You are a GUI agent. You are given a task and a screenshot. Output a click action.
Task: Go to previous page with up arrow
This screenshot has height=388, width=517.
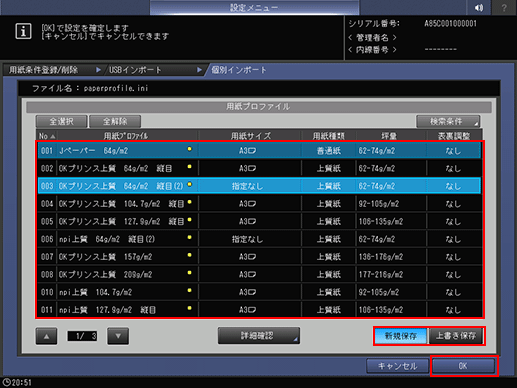pyautogui.click(x=46, y=336)
